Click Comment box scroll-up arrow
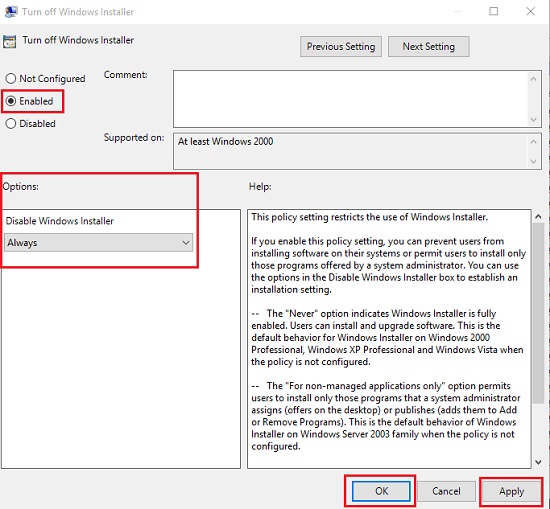Image resolution: width=550 pixels, height=509 pixels. 534,79
